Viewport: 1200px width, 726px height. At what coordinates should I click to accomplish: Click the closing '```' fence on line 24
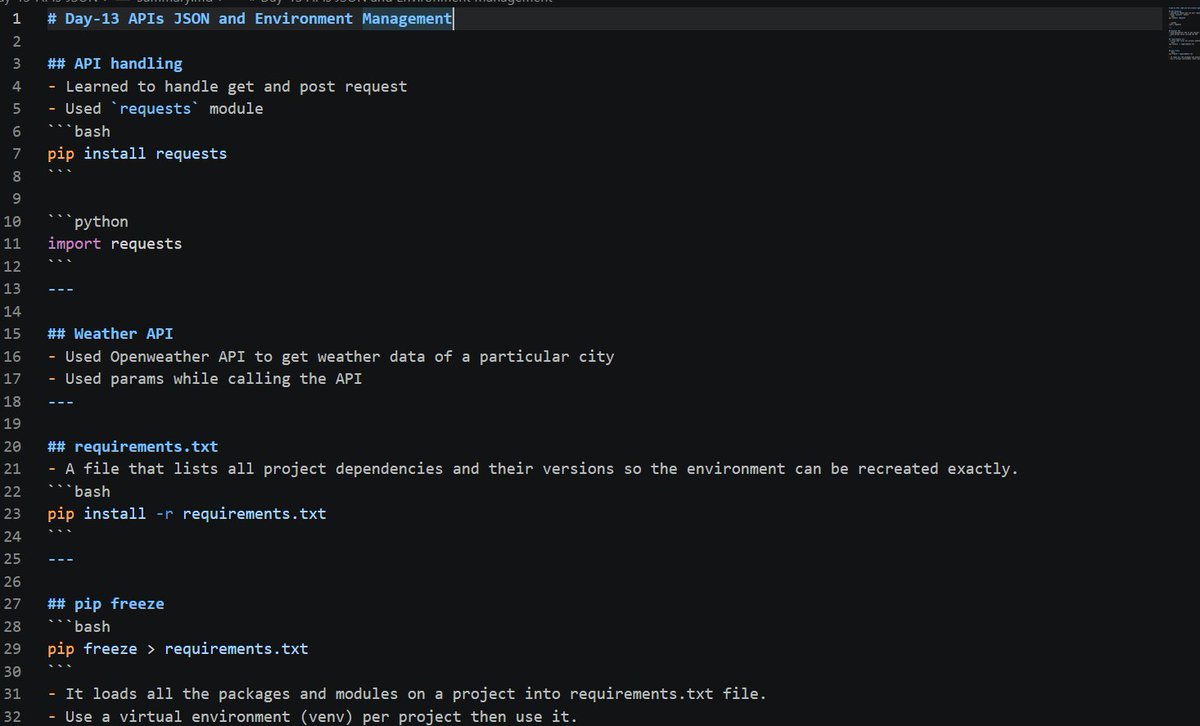[60, 536]
